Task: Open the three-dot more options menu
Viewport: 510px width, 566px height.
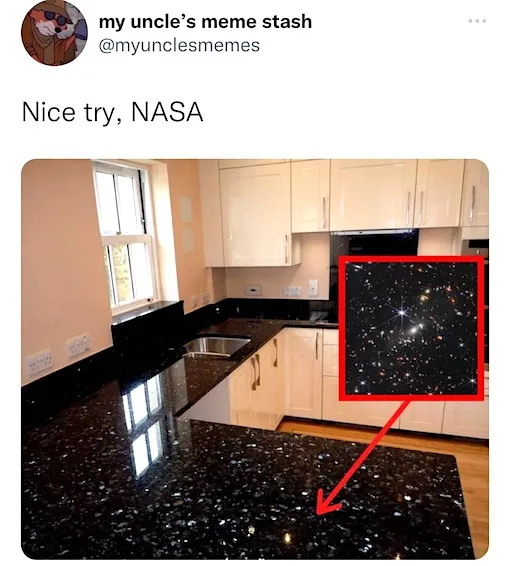Action: (477, 21)
